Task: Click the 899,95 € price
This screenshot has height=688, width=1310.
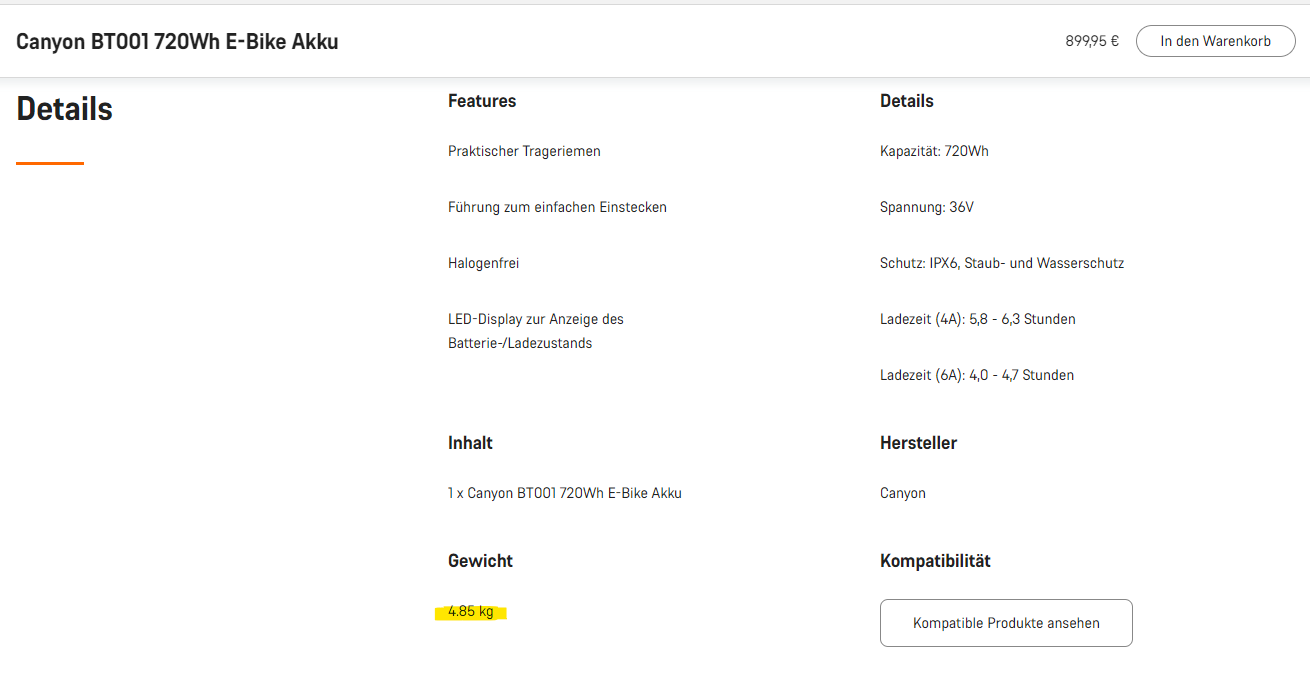Action: coord(1092,42)
